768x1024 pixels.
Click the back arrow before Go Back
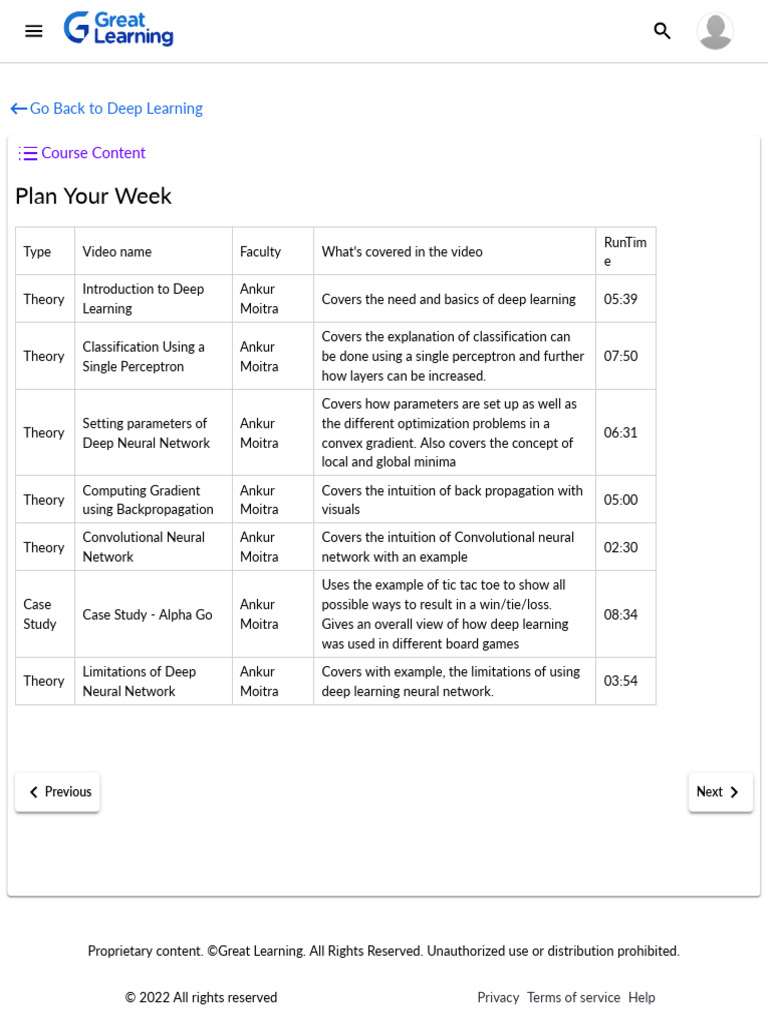tap(19, 109)
